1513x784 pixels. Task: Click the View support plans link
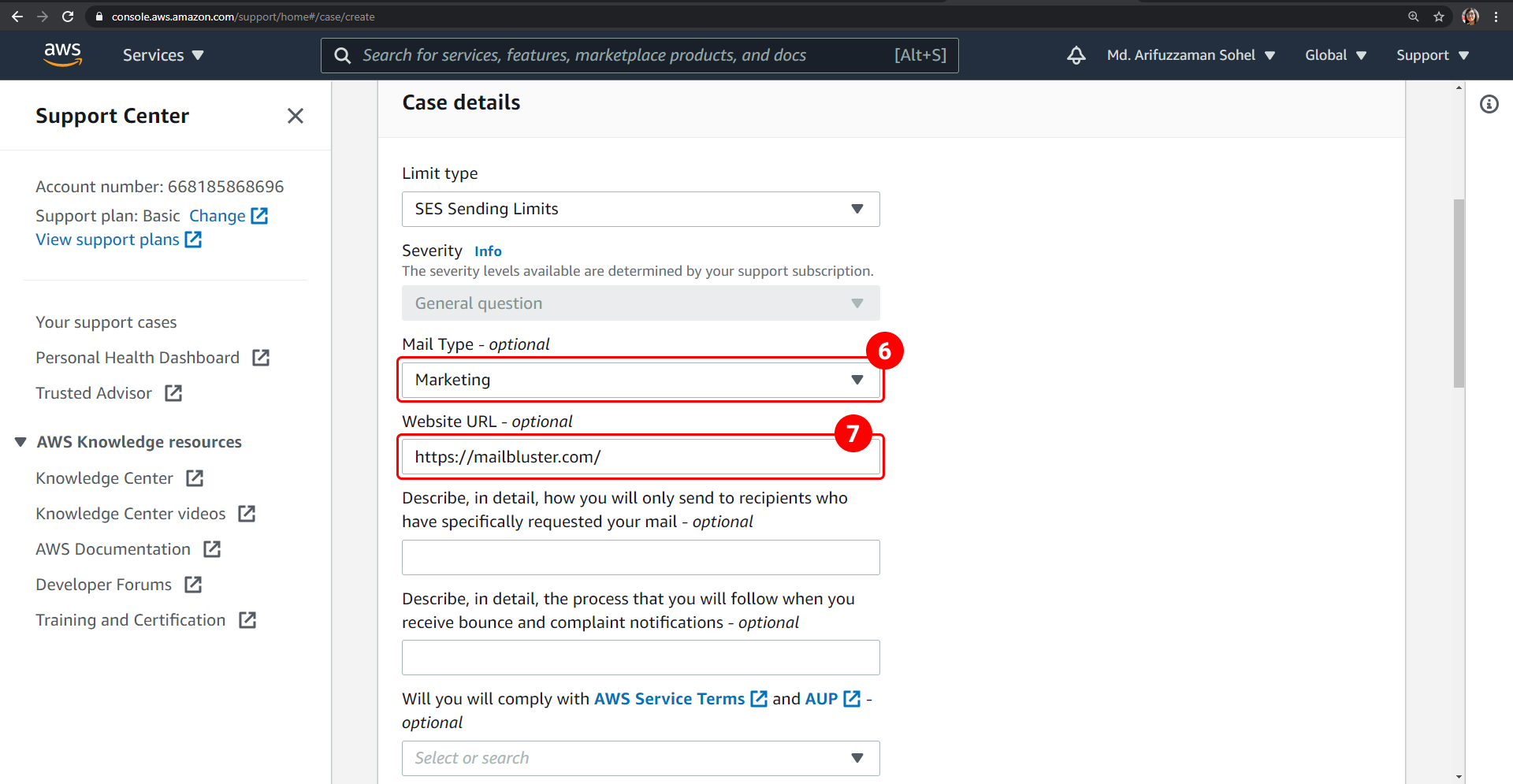[108, 239]
